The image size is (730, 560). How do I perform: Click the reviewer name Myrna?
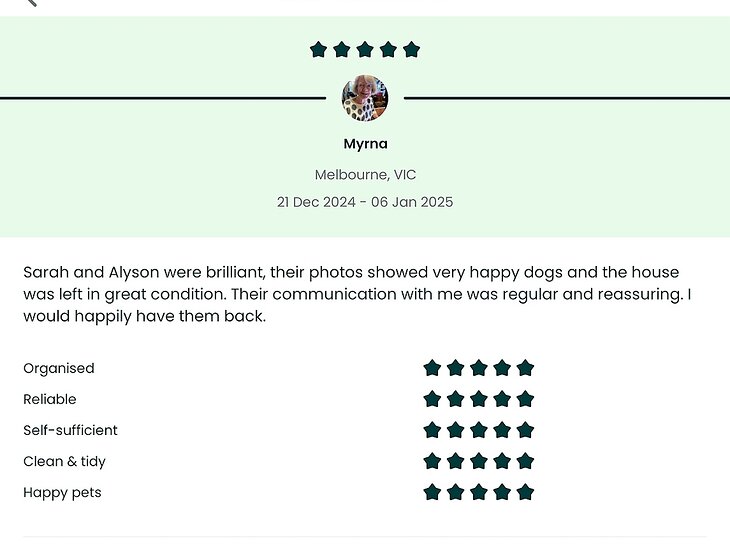pos(365,144)
